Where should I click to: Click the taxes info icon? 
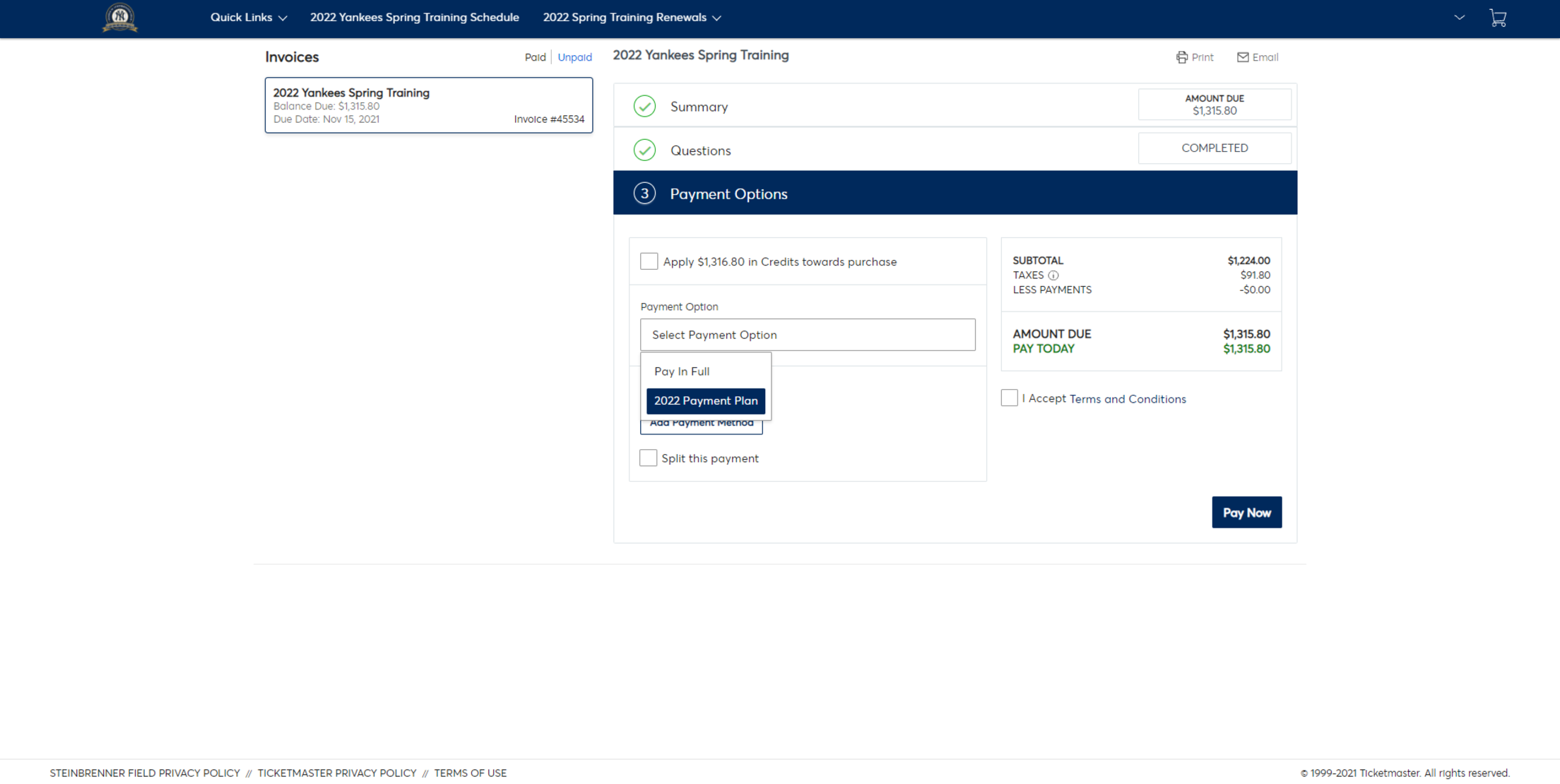click(1053, 275)
